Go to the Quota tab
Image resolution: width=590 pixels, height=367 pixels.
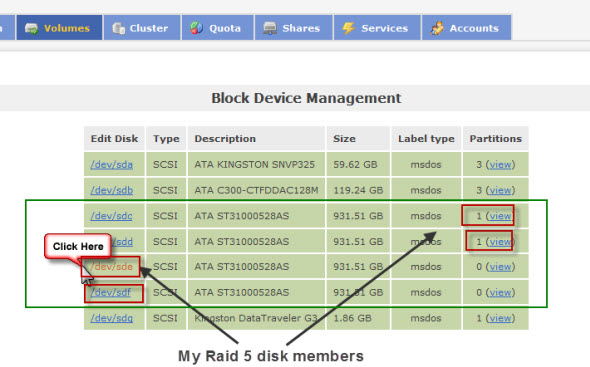[x=218, y=28]
